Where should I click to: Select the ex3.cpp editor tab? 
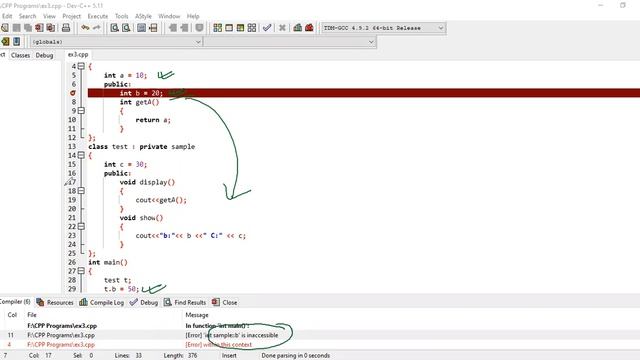pyautogui.click(x=78, y=54)
